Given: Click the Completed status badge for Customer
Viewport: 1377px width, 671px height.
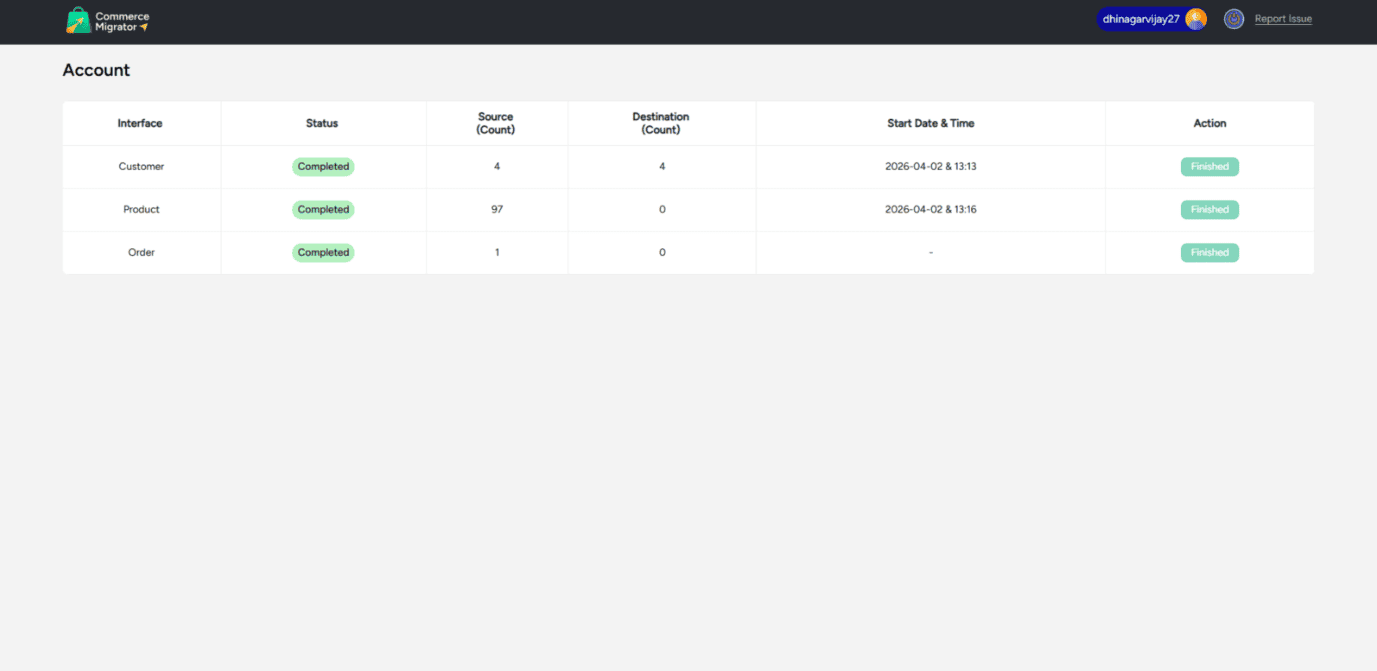Looking at the screenshot, I should click(323, 167).
